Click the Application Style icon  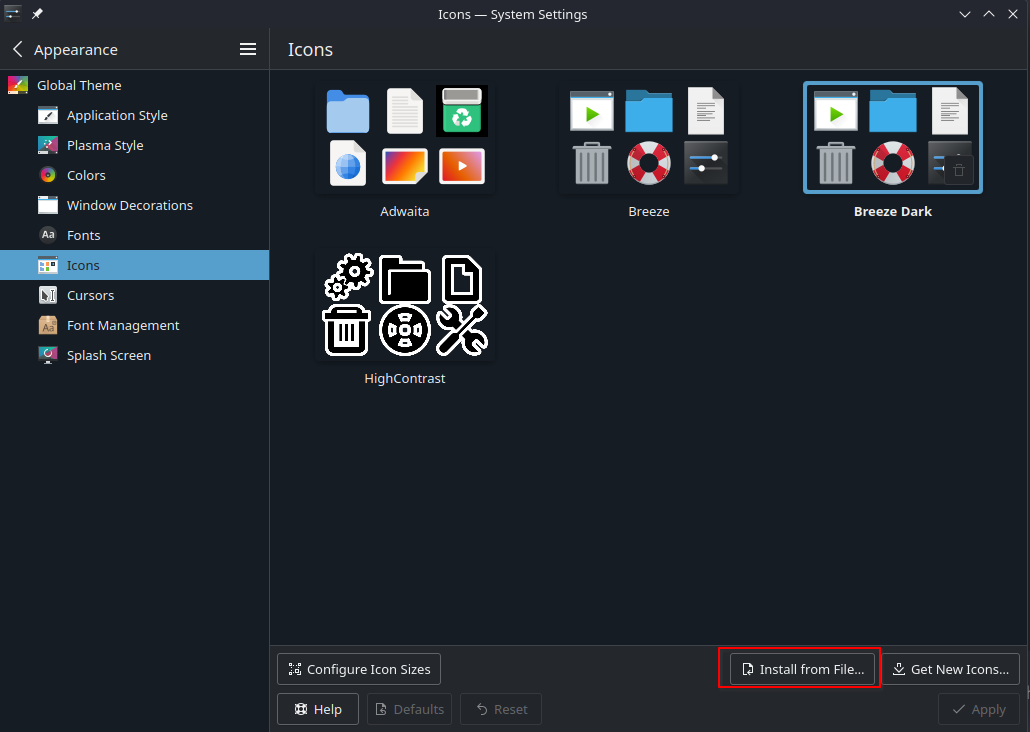click(x=48, y=115)
